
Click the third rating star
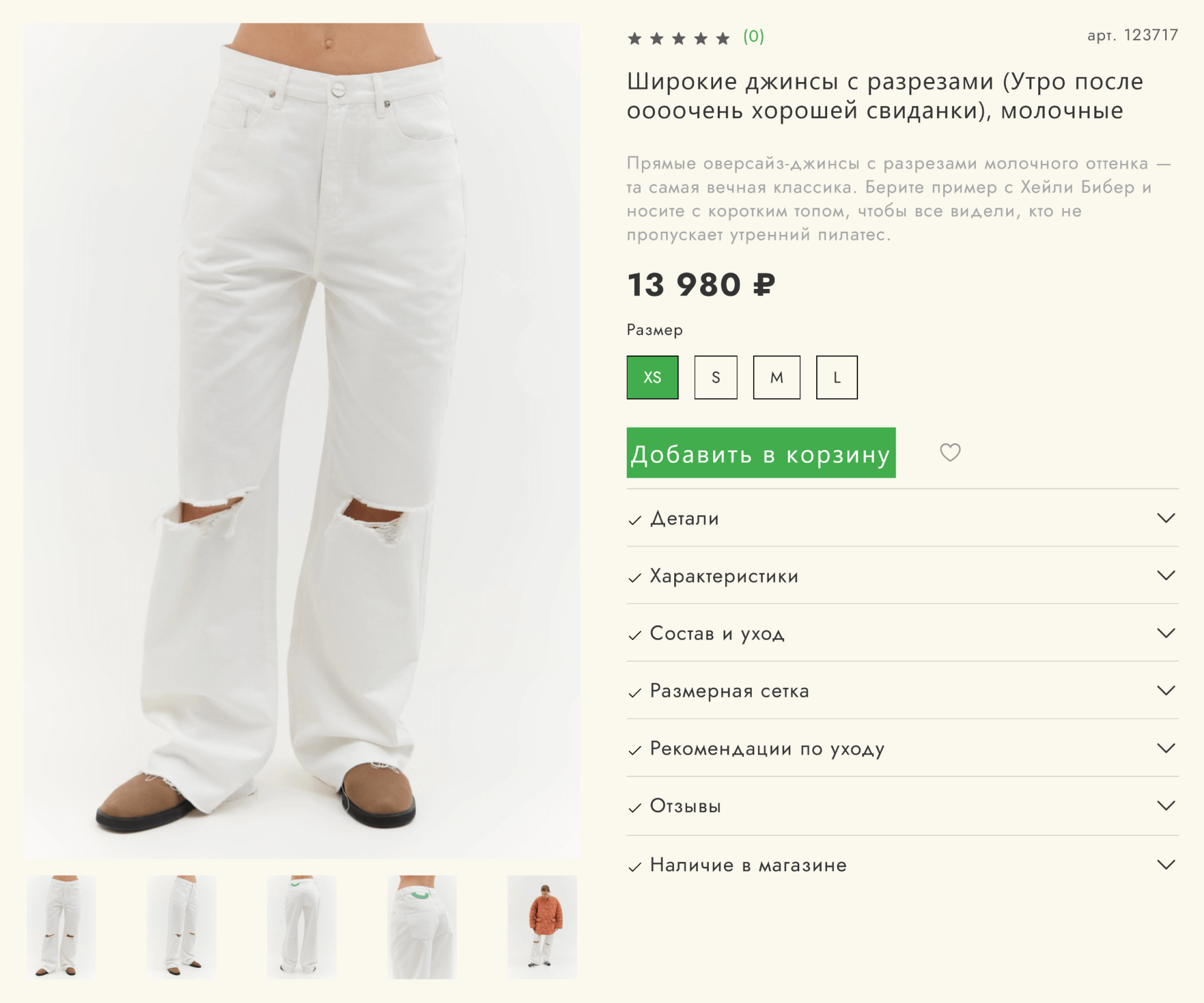tap(678, 39)
